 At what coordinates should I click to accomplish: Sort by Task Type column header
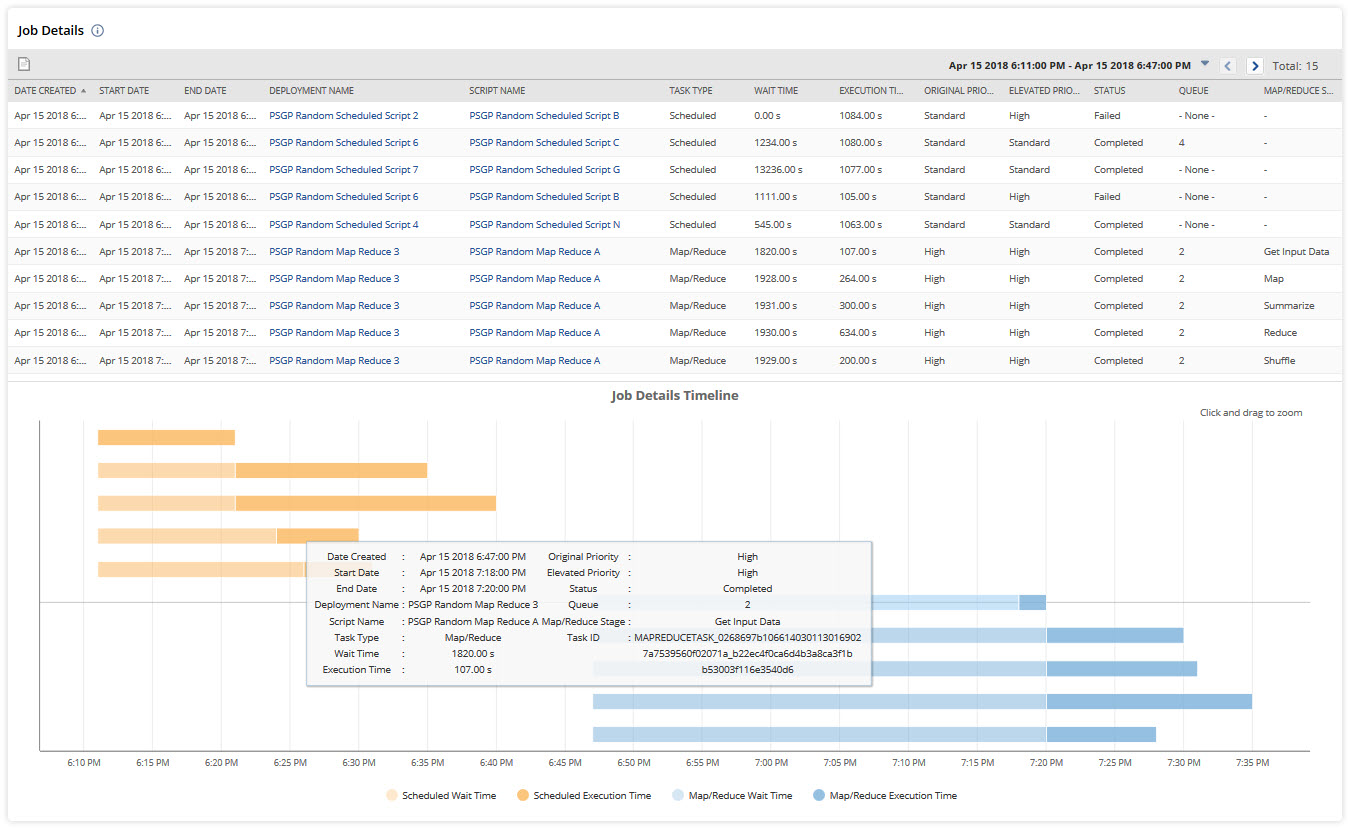[x=691, y=91]
